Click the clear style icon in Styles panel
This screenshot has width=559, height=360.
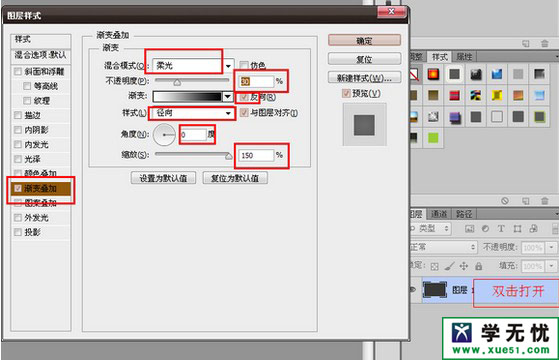505,201
